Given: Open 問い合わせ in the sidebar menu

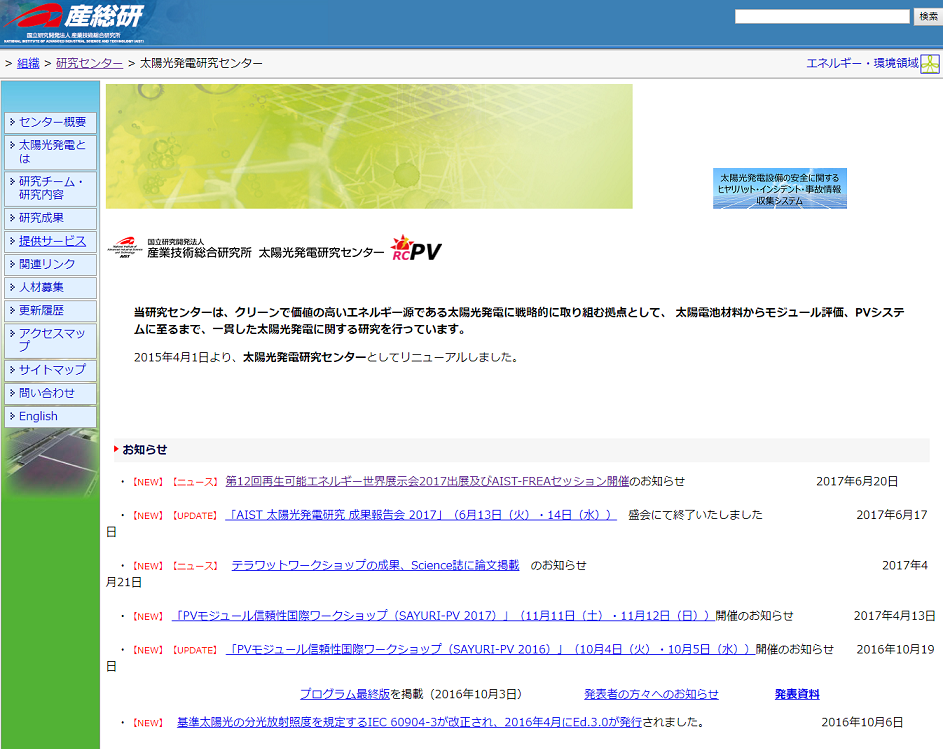Looking at the screenshot, I should 51,393.
